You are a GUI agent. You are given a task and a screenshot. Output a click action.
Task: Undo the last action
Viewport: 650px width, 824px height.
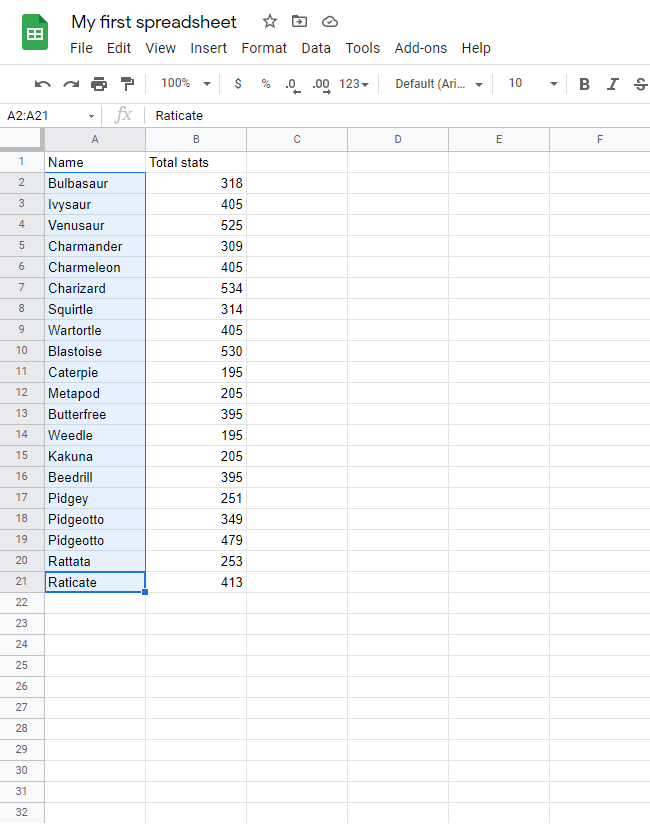[x=42, y=84]
